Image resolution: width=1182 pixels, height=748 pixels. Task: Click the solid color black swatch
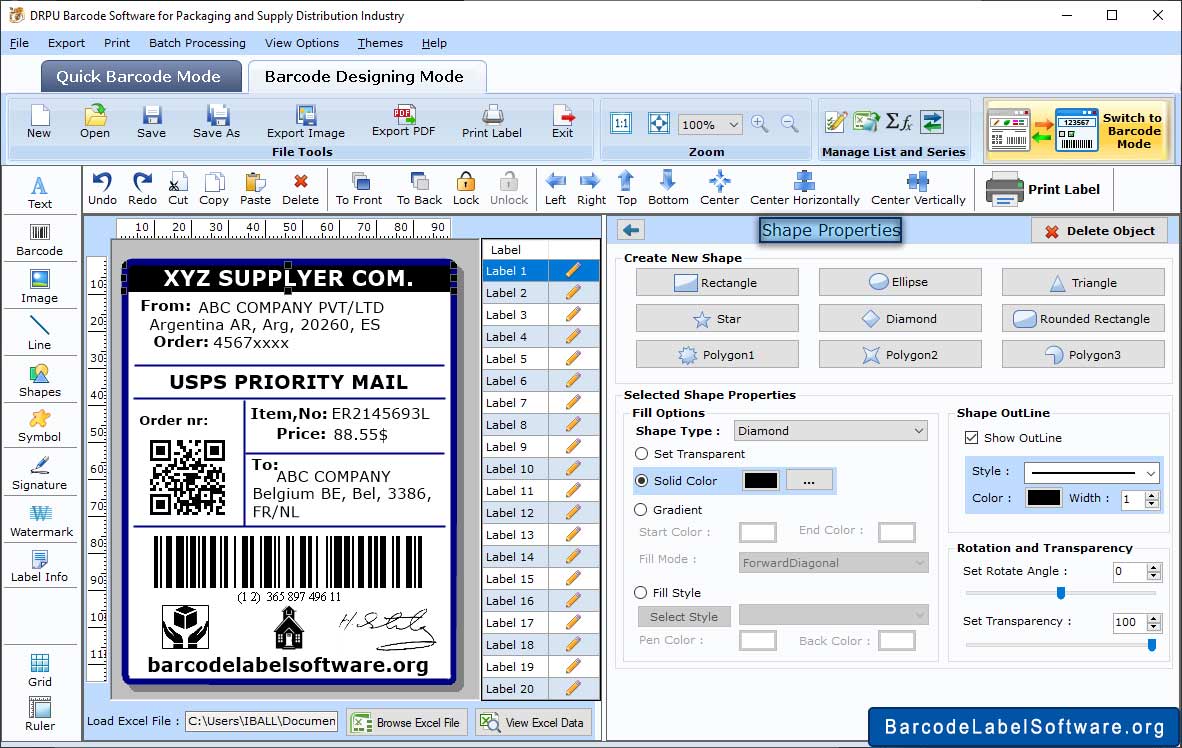[761, 480]
